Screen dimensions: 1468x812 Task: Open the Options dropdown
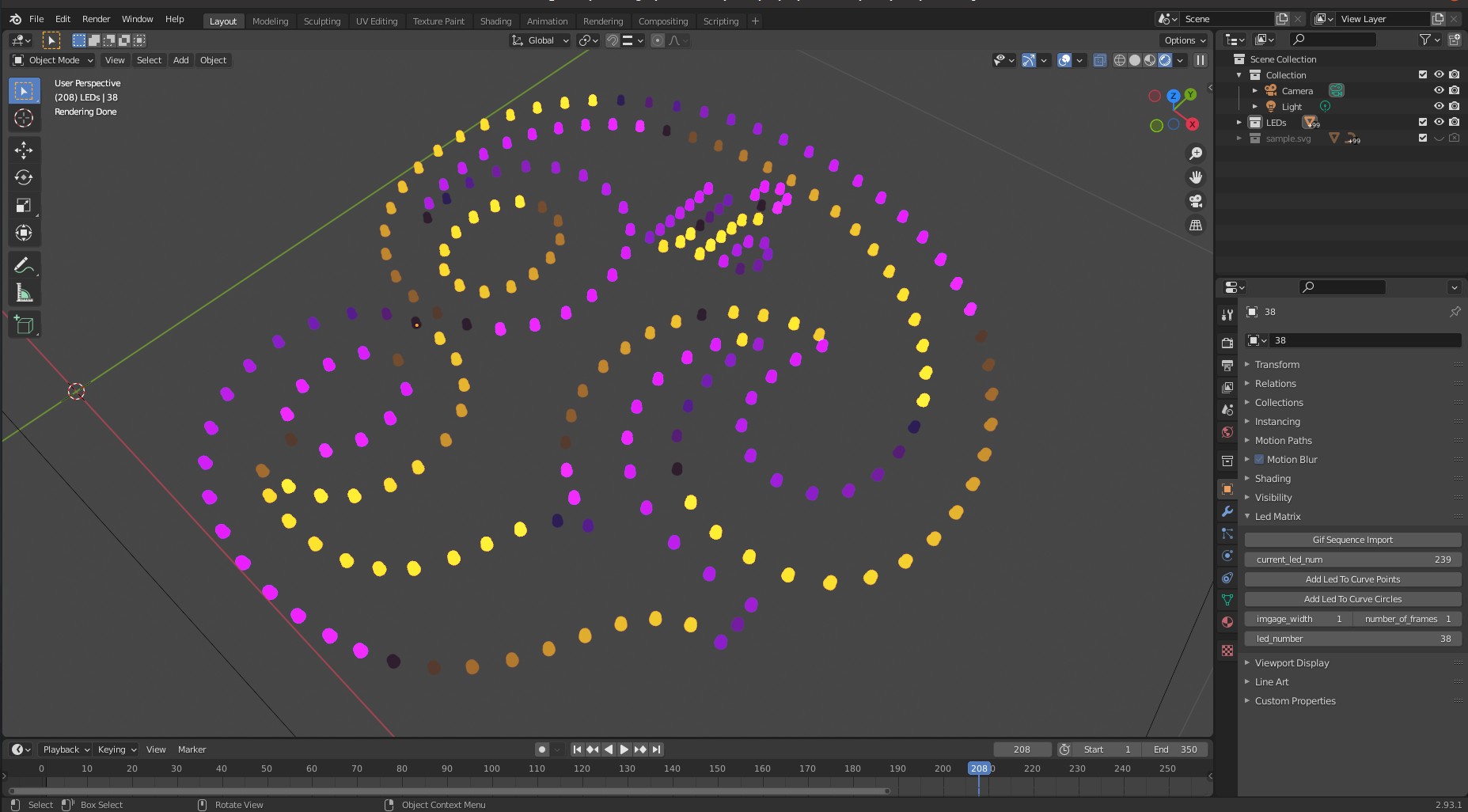click(1185, 40)
